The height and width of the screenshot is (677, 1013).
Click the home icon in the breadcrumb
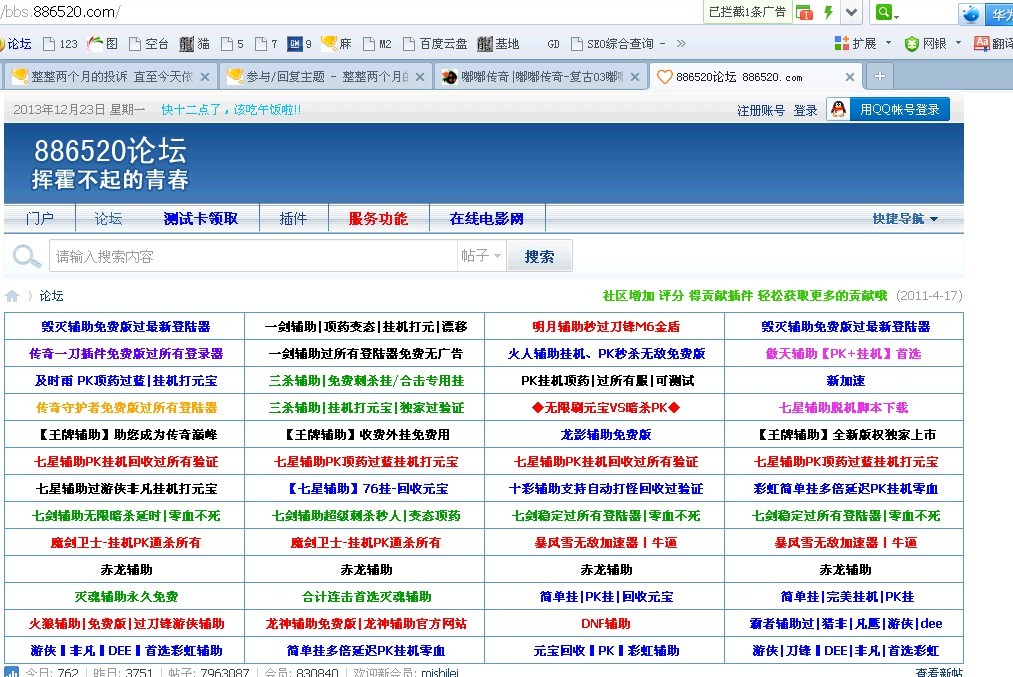pyautogui.click(x=12, y=296)
